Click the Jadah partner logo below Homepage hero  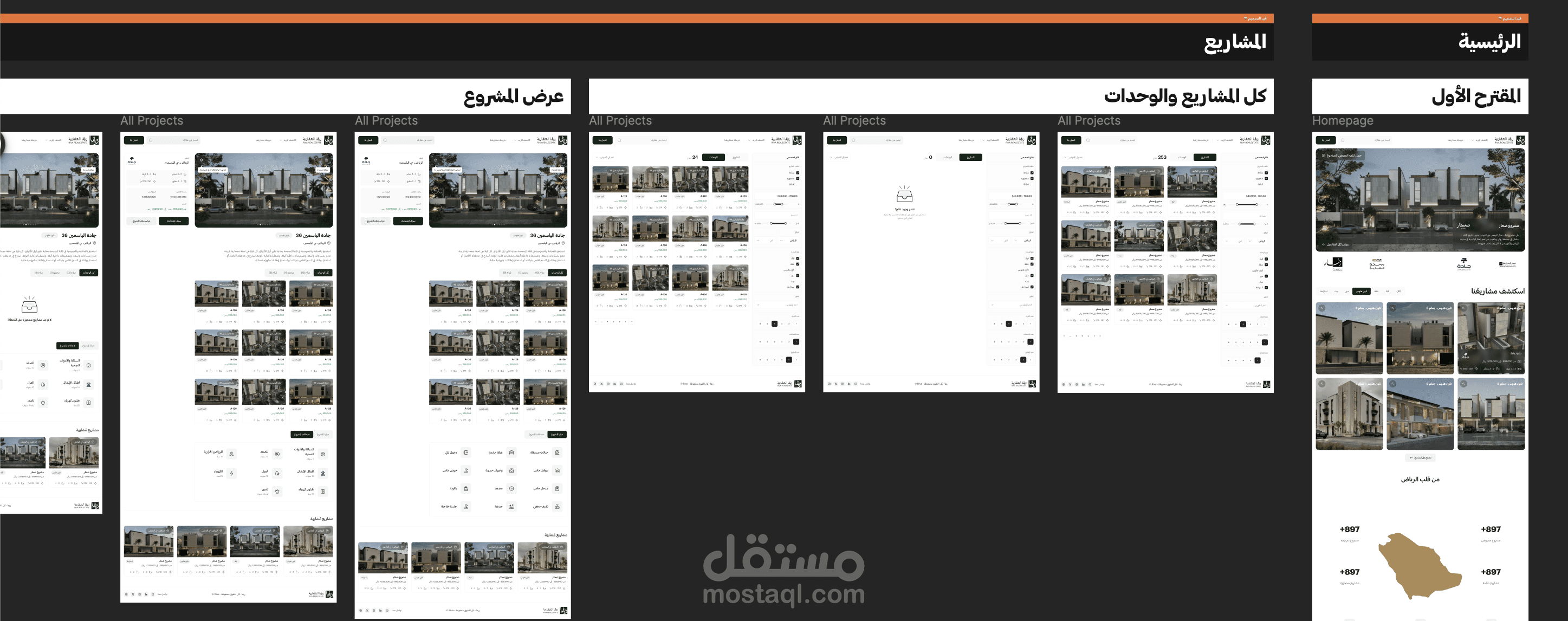[1463, 263]
